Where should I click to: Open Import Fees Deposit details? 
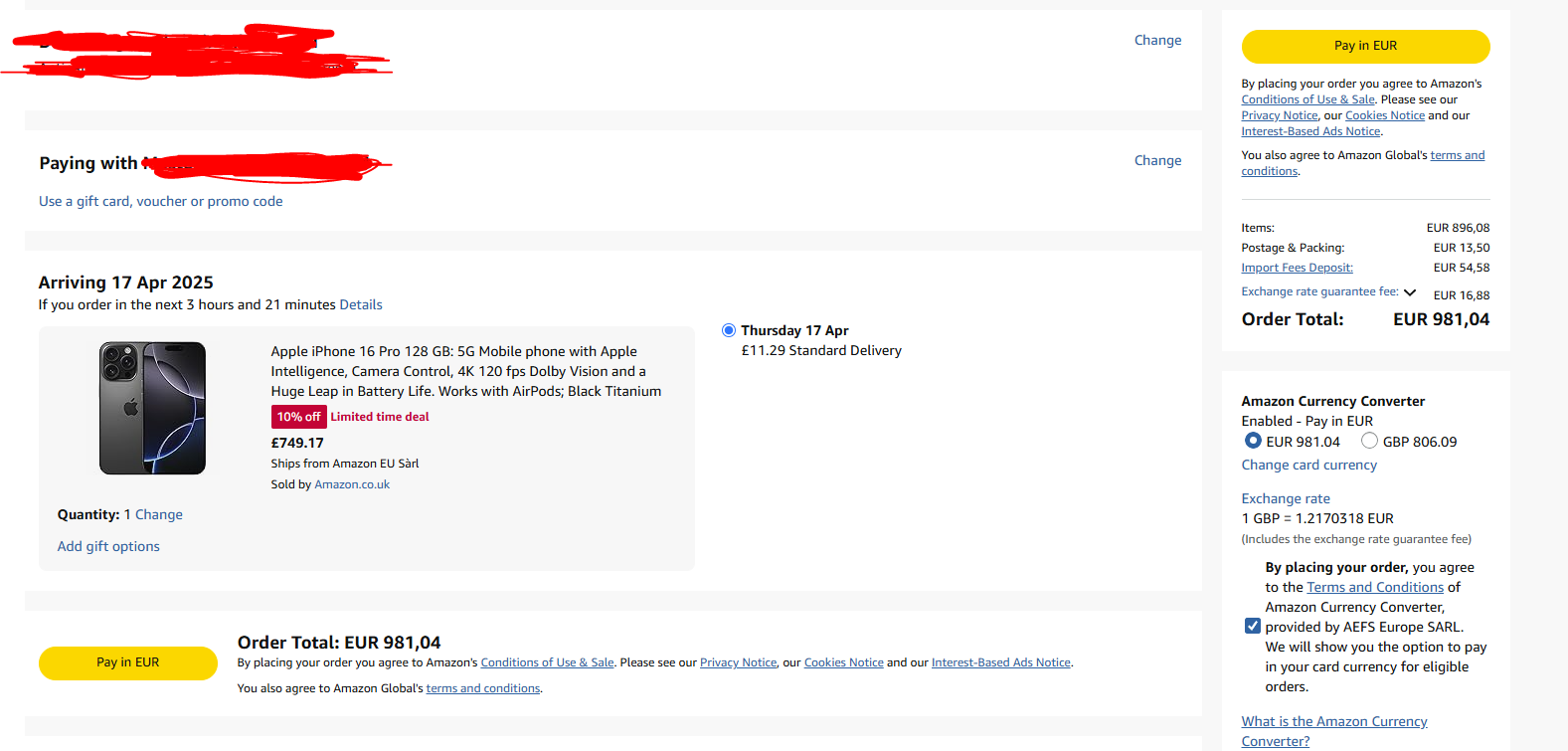[1297, 268]
